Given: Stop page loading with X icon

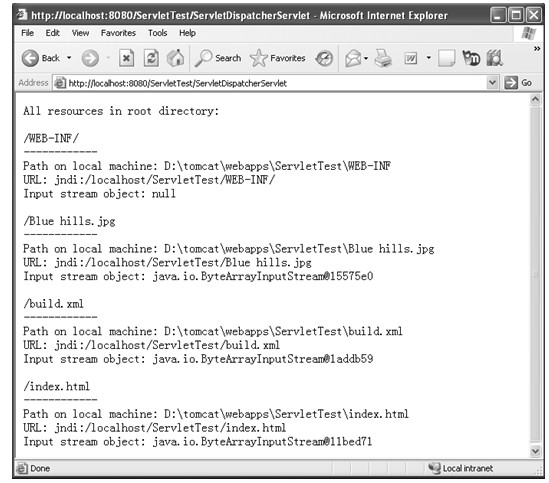Looking at the screenshot, I should coord(126,58).
